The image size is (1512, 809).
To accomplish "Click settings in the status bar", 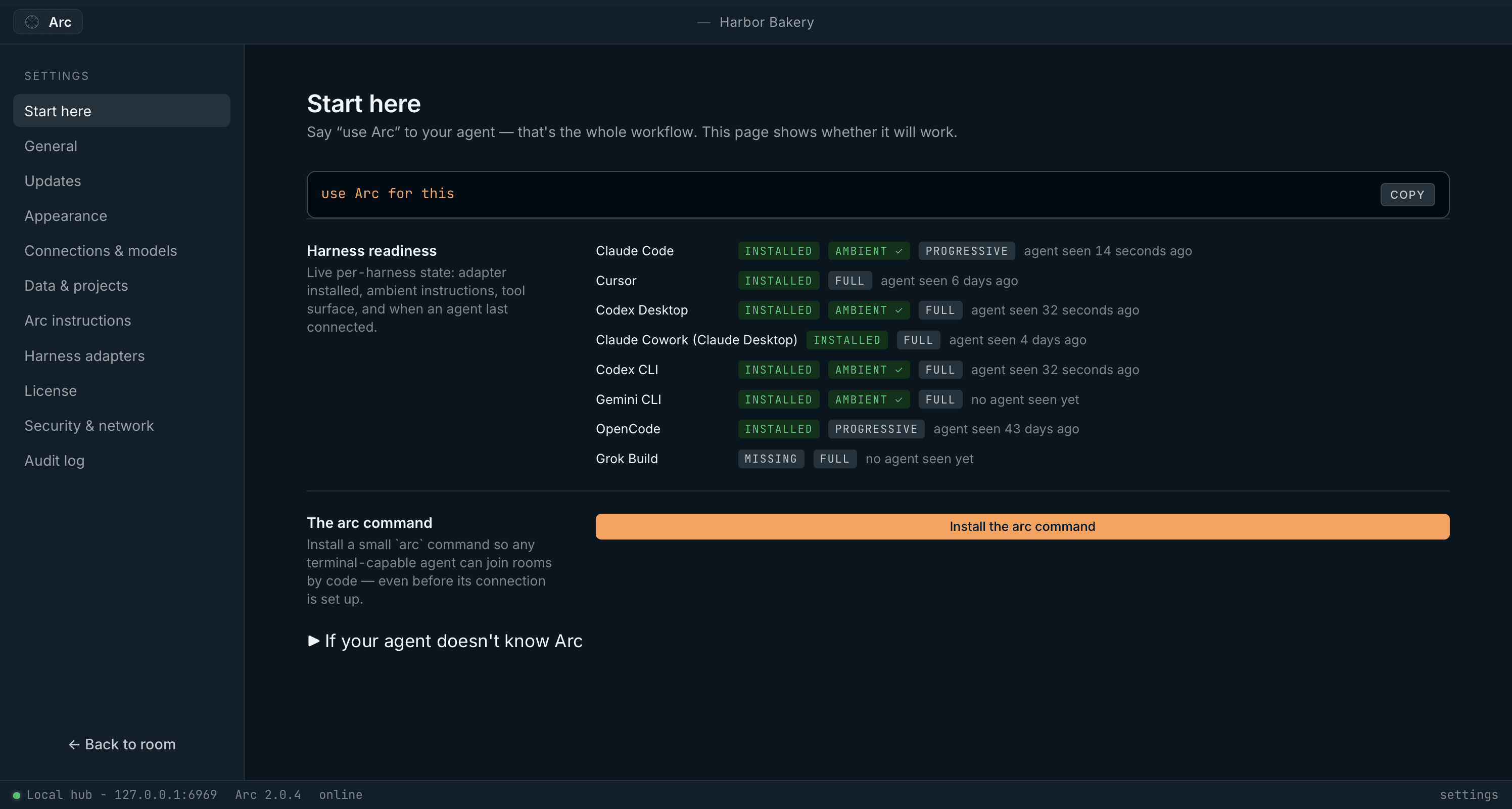I will coord(1469,795).
